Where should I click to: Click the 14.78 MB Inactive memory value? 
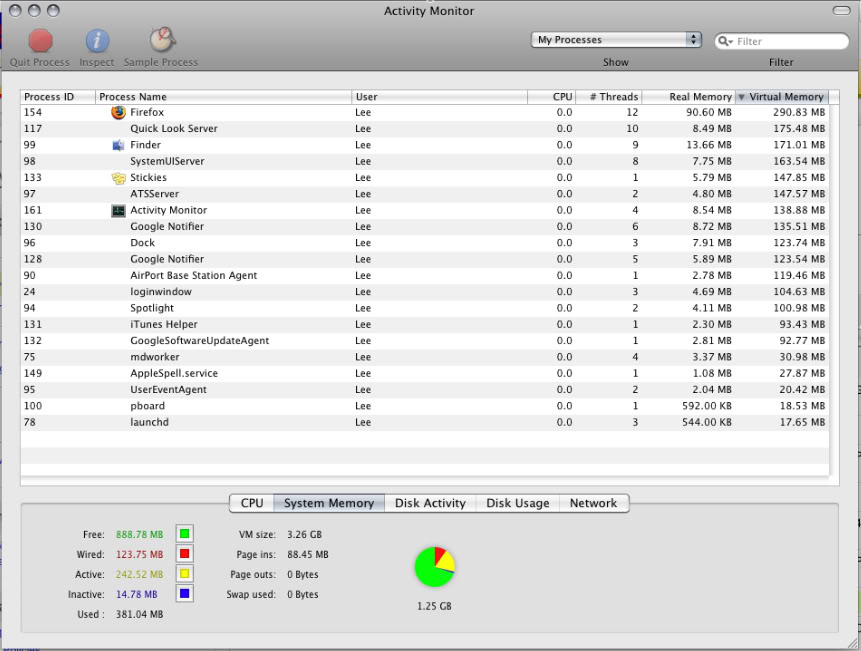tap(137, 594)
